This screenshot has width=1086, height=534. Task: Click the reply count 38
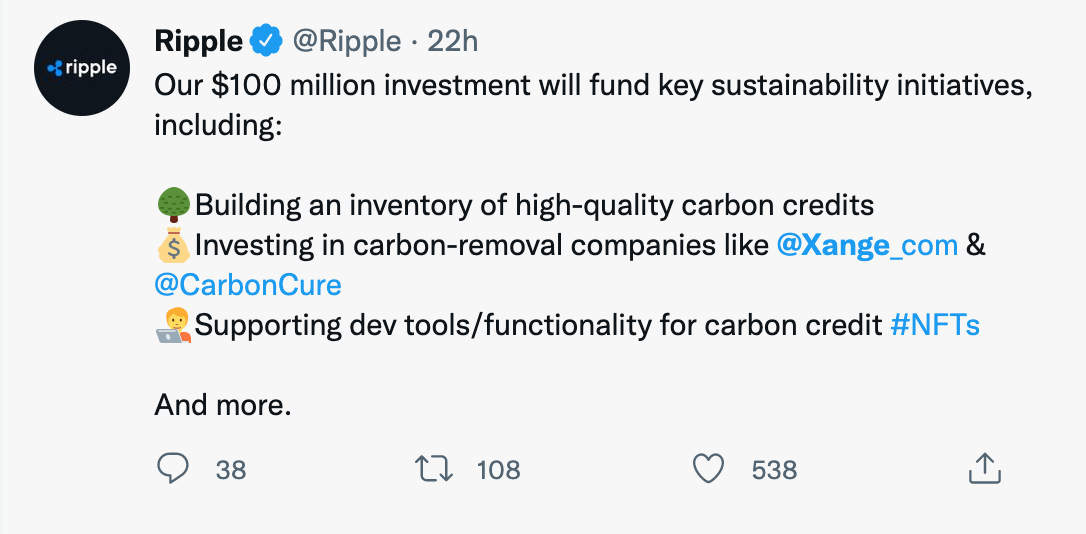pos(231,469)
